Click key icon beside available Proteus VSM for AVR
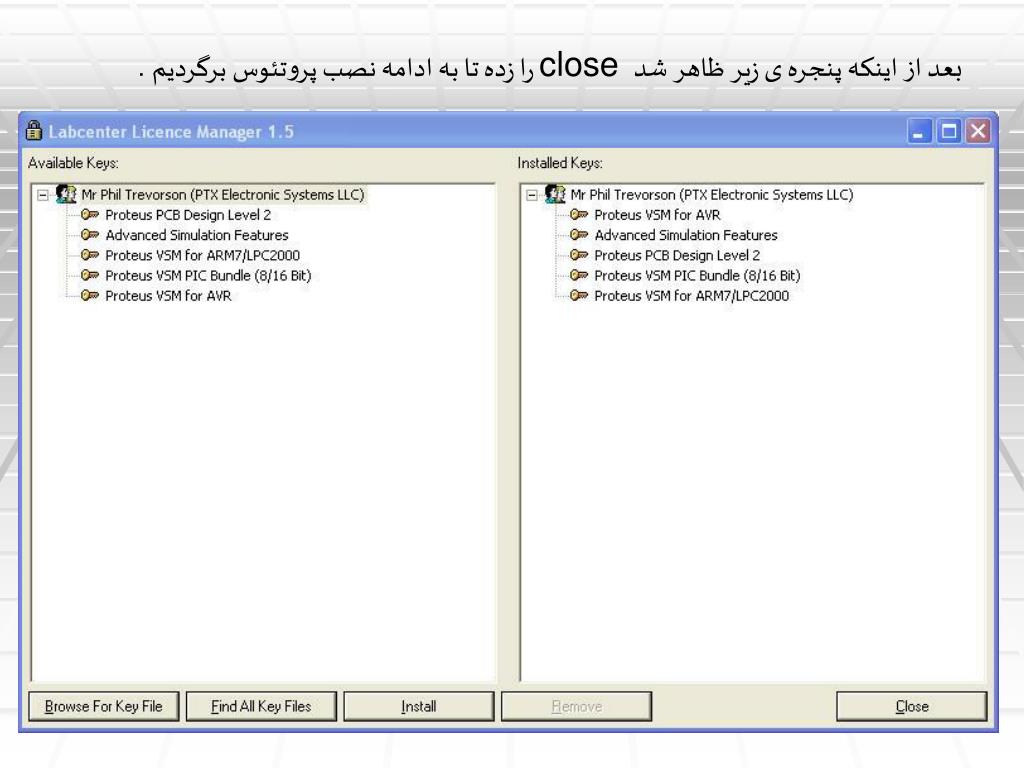The height and width of the screenshot is (768, 1024). [90, 295]
